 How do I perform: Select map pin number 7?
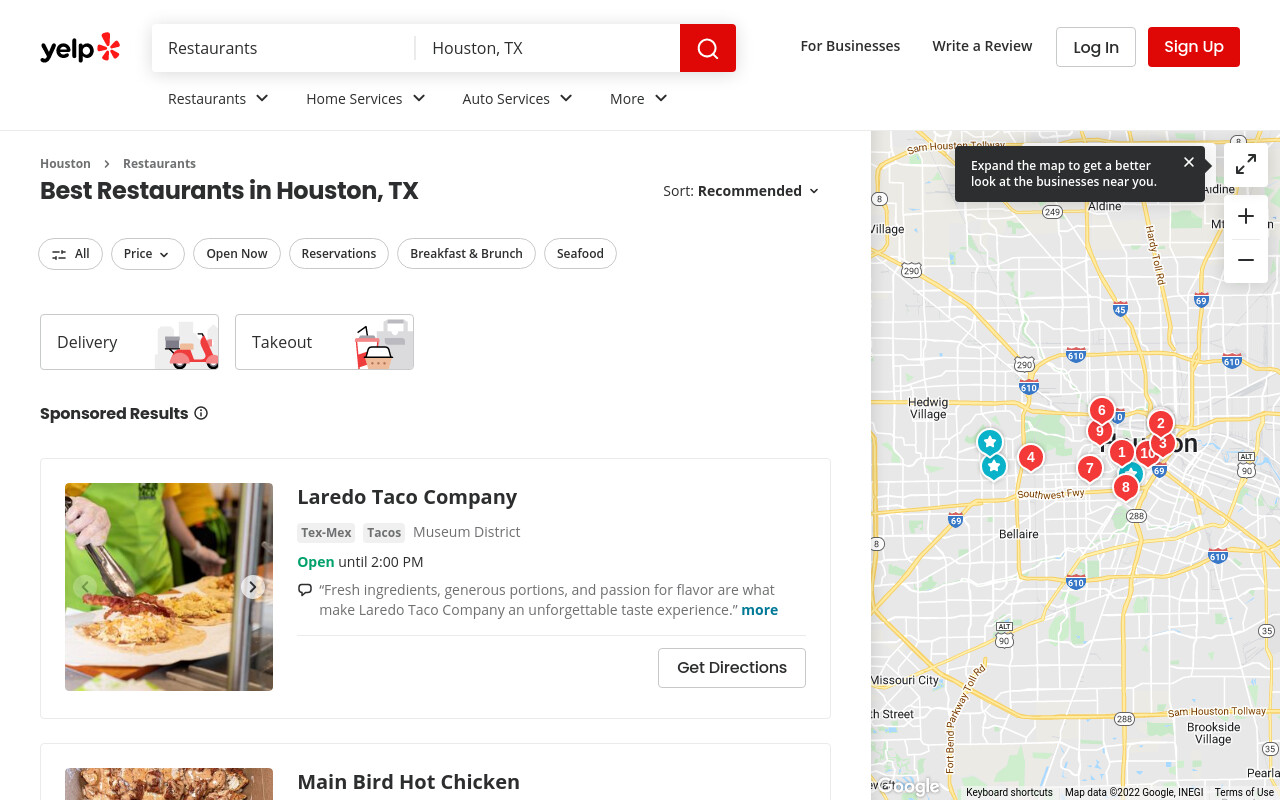click(1090, 468)
